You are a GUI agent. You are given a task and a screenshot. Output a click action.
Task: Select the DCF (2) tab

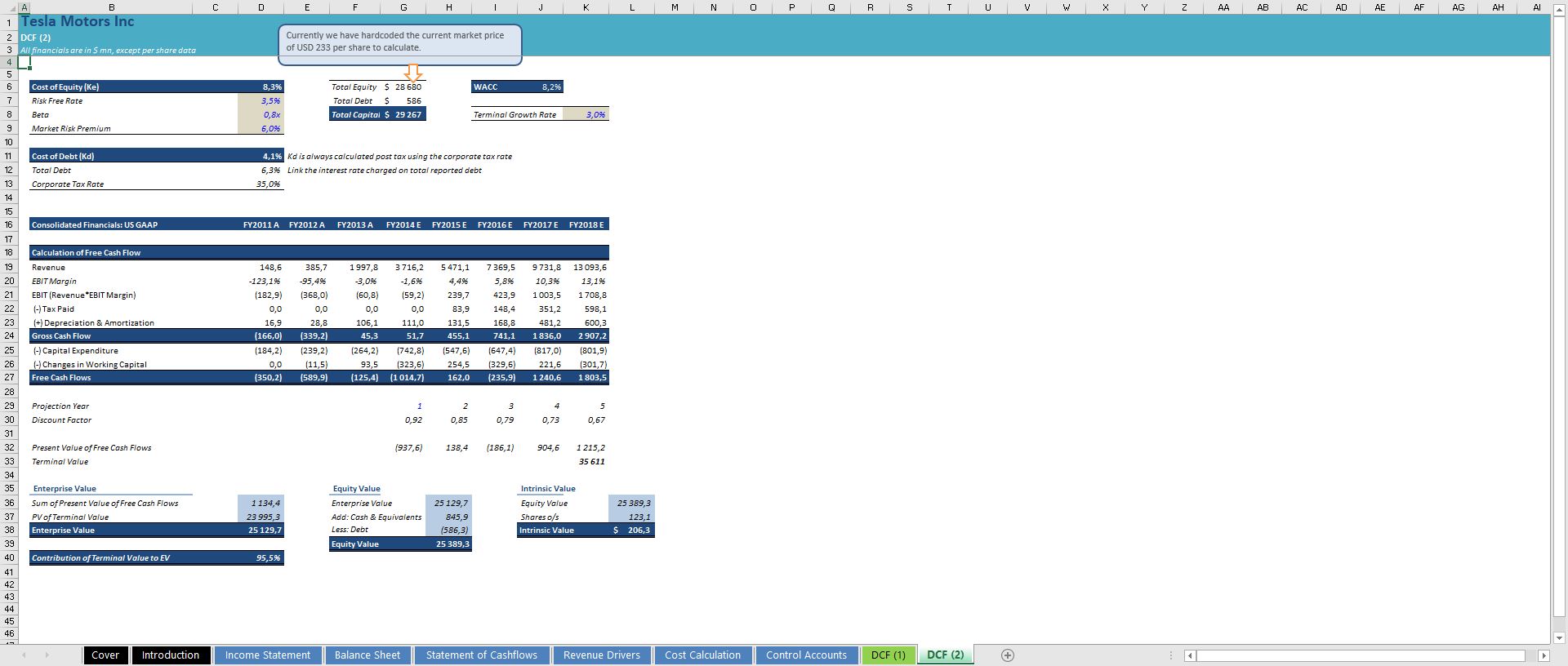945,655
